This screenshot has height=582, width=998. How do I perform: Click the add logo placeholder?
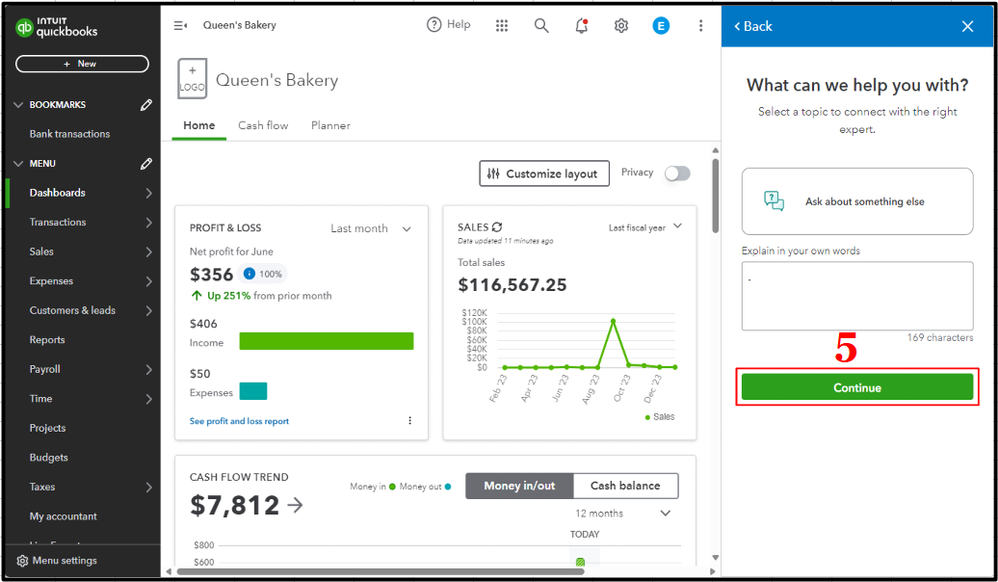[x=192, y=79]
